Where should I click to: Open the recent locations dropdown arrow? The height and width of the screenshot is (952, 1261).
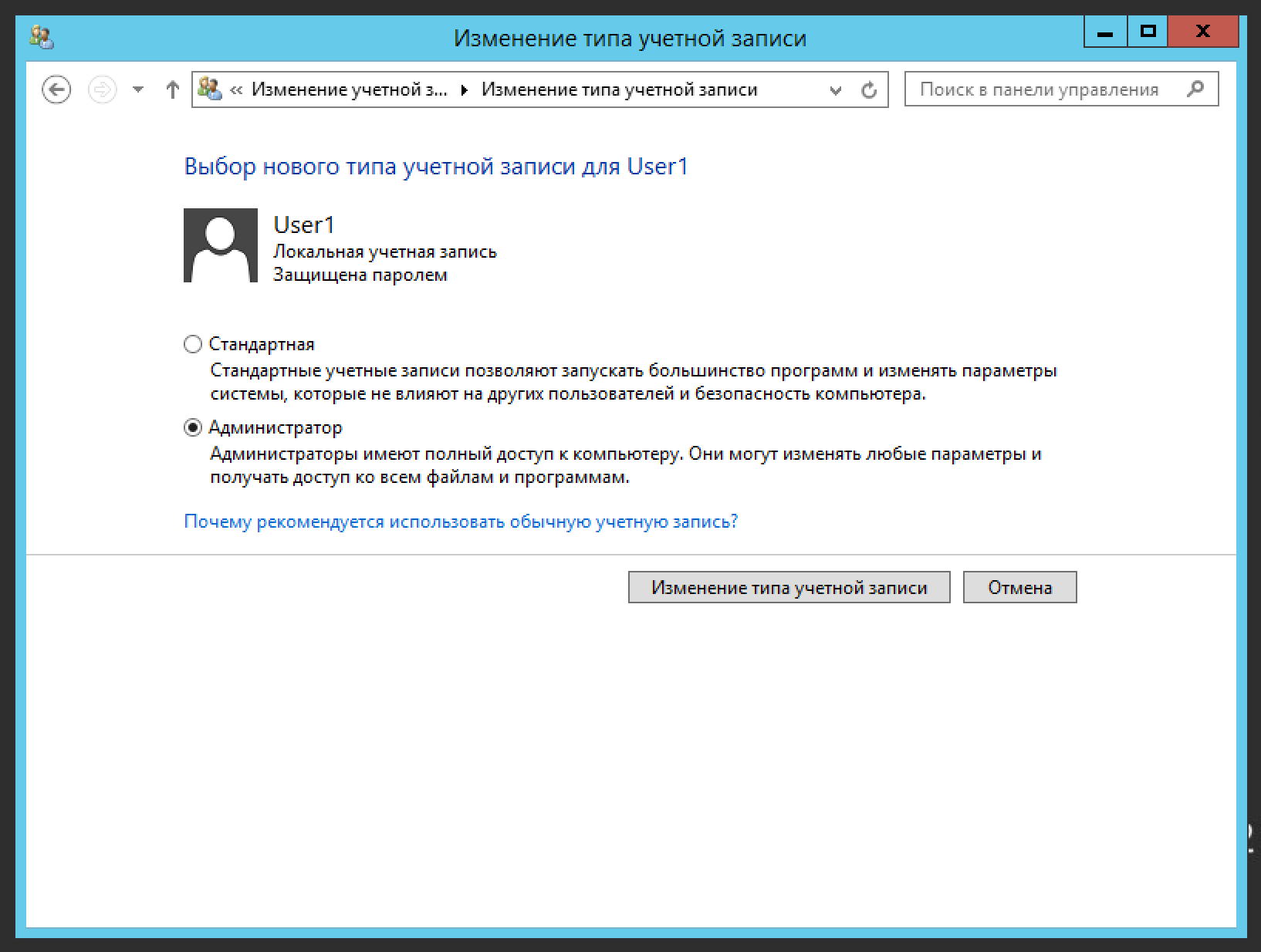pyautogui.click(x=138, y=90)
